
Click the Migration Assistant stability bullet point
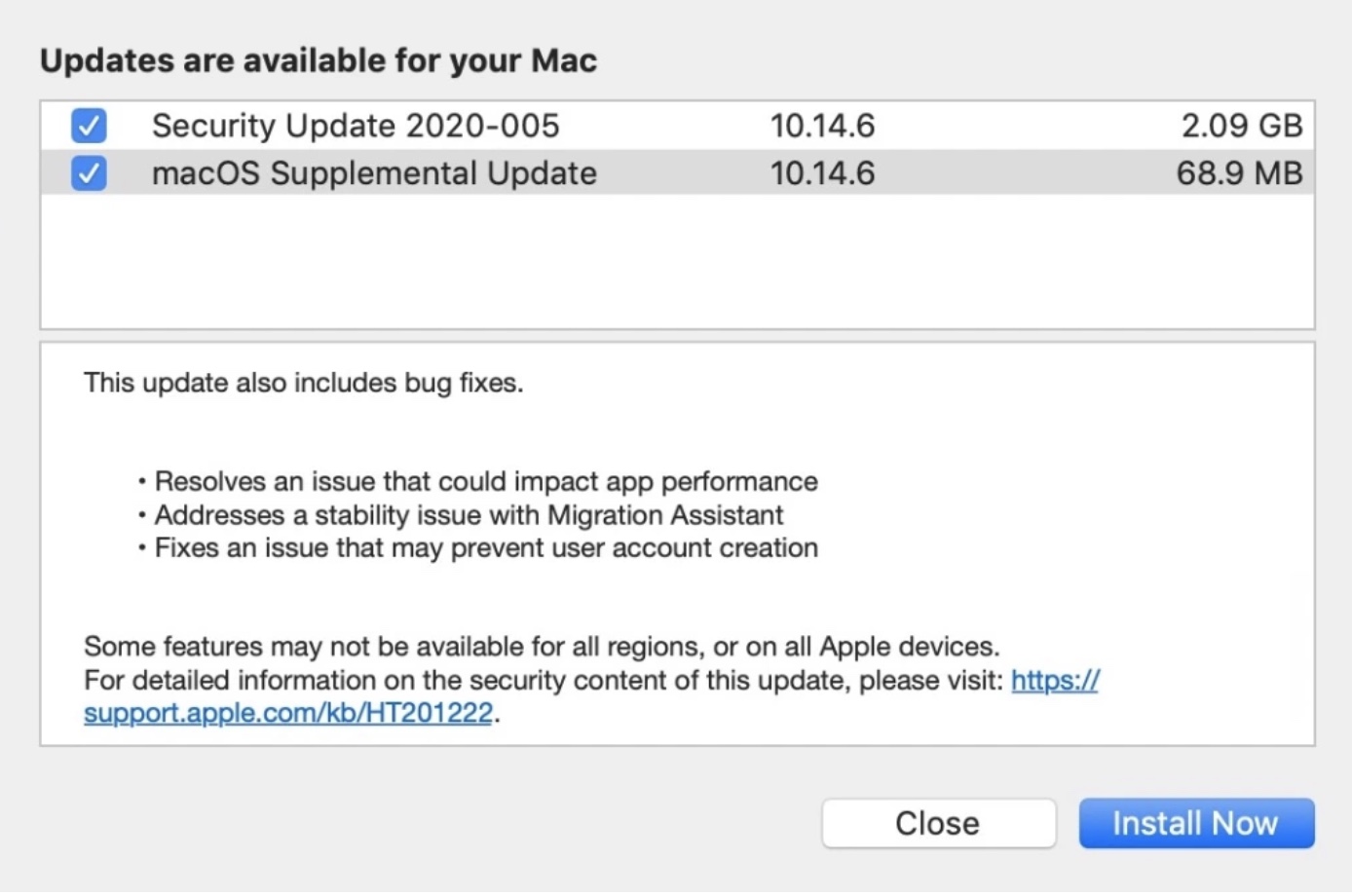tap(469, 514)
